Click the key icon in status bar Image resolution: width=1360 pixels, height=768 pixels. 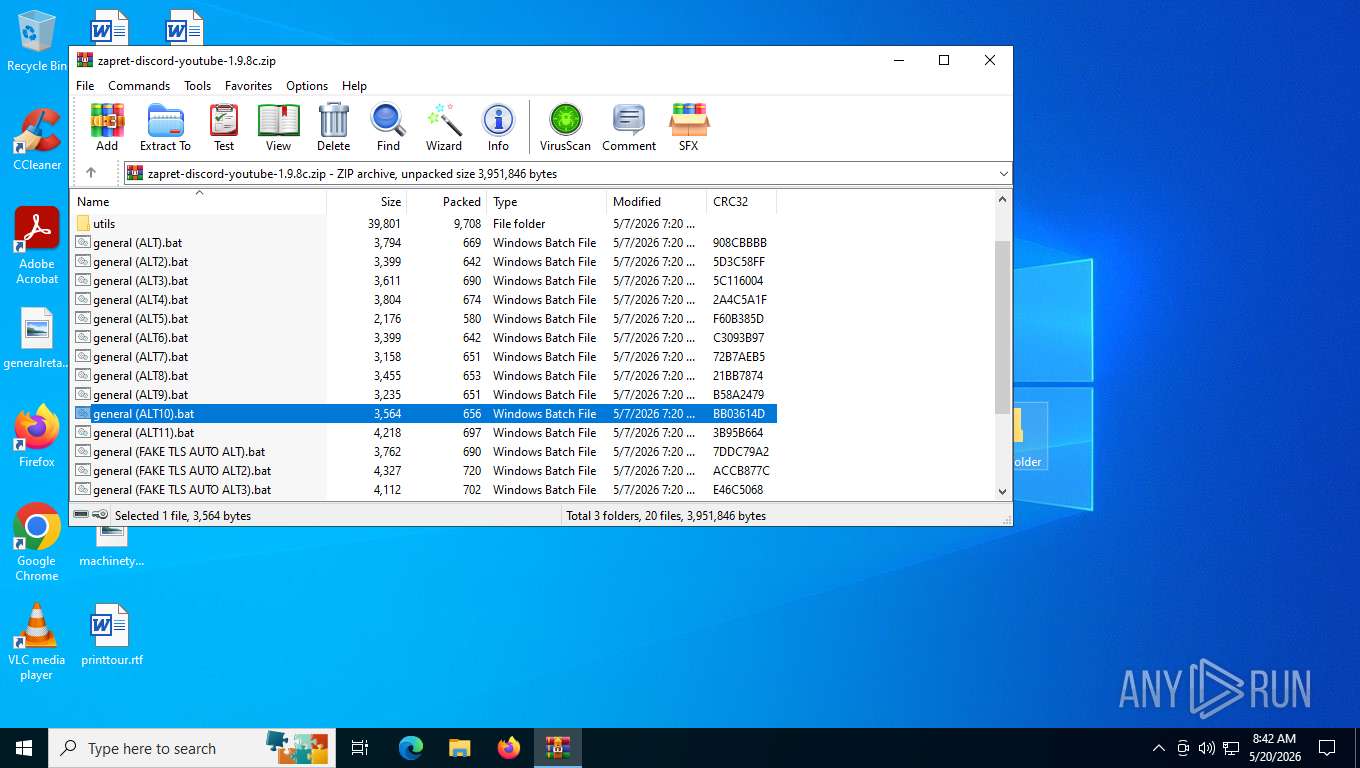click(x=100, y=515)
